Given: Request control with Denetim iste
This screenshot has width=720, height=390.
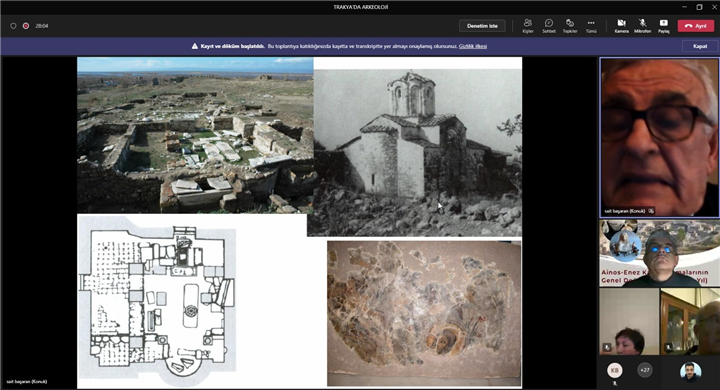Looking at the screenshot, I should pyautogui.click(x=482, y=26).
